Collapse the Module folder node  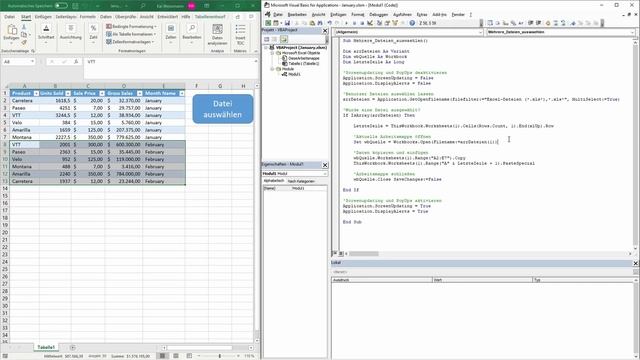pyautogui.click(x=272, y=69)
